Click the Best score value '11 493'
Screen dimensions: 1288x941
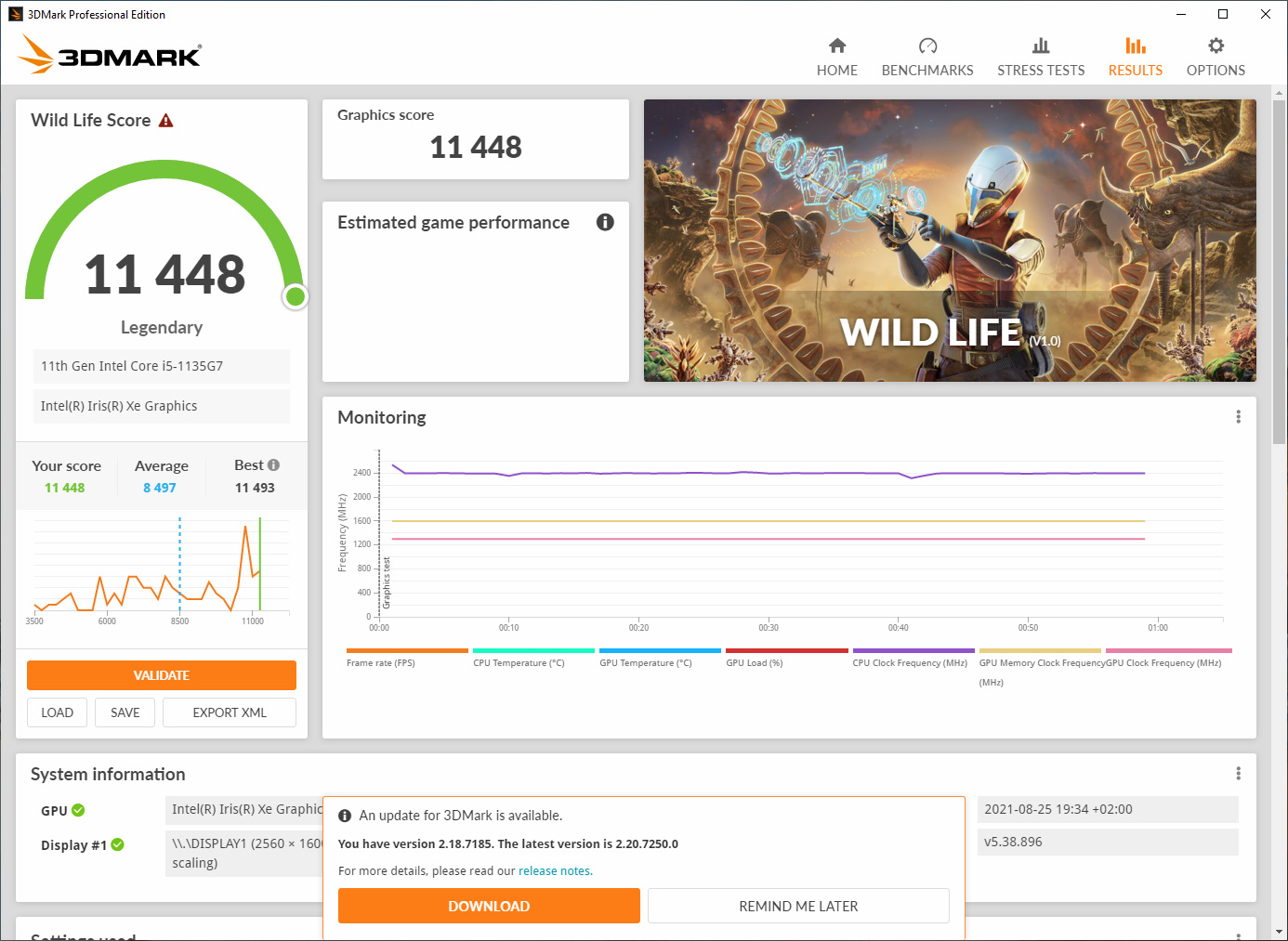(x=255, y=488)
